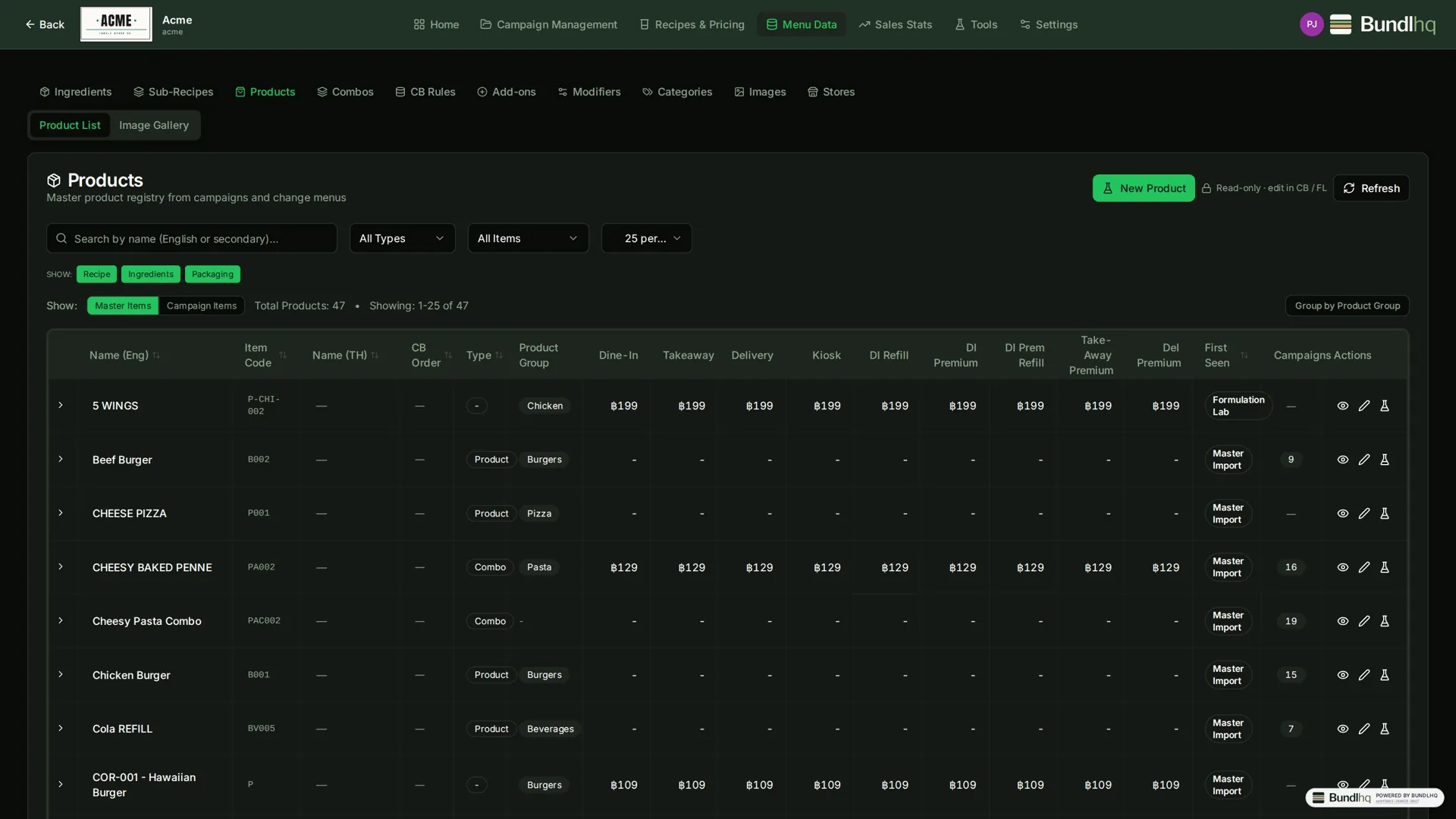Sort by Item Code column arrows
The image size is (1456, 819).
pos(283,355)
